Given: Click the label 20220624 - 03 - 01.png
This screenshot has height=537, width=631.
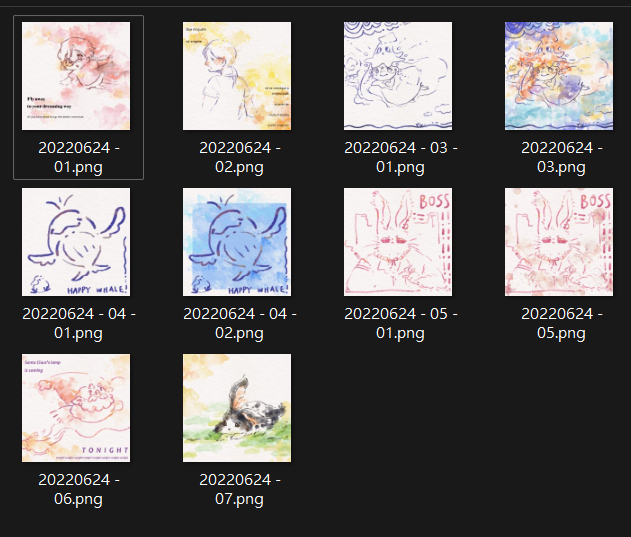Looking at the screenshot, I should click(x=401, y=157).
